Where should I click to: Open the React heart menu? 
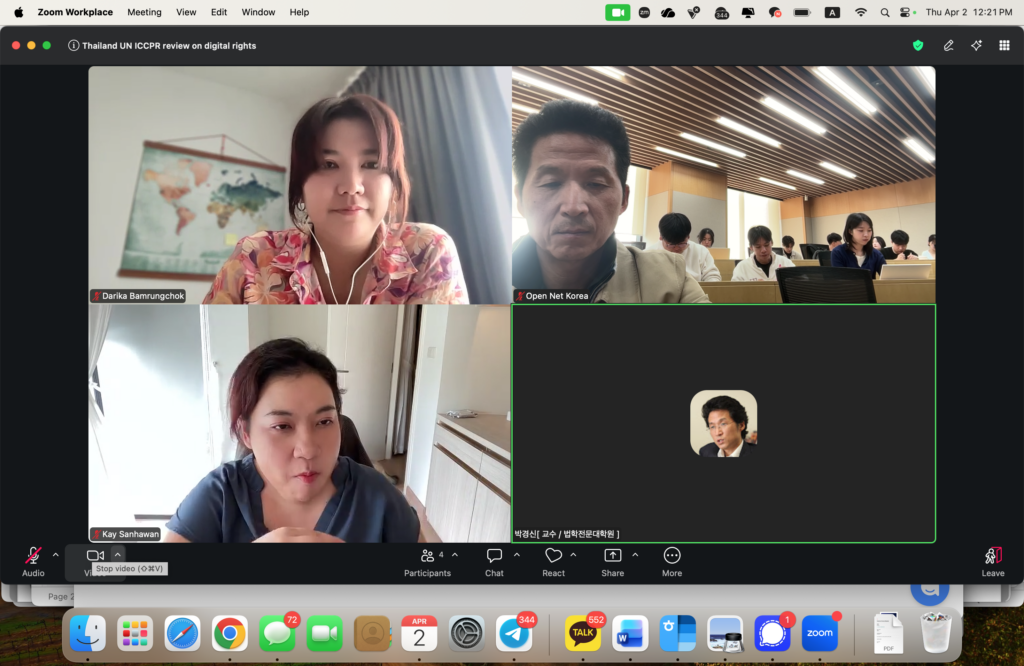(553, 556)
